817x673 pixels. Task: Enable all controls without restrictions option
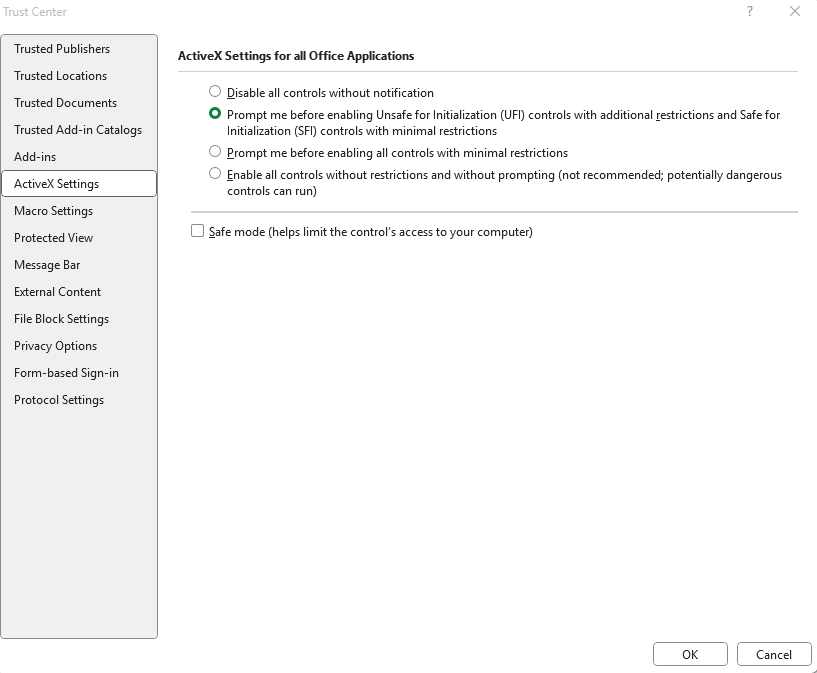[214, 173]
